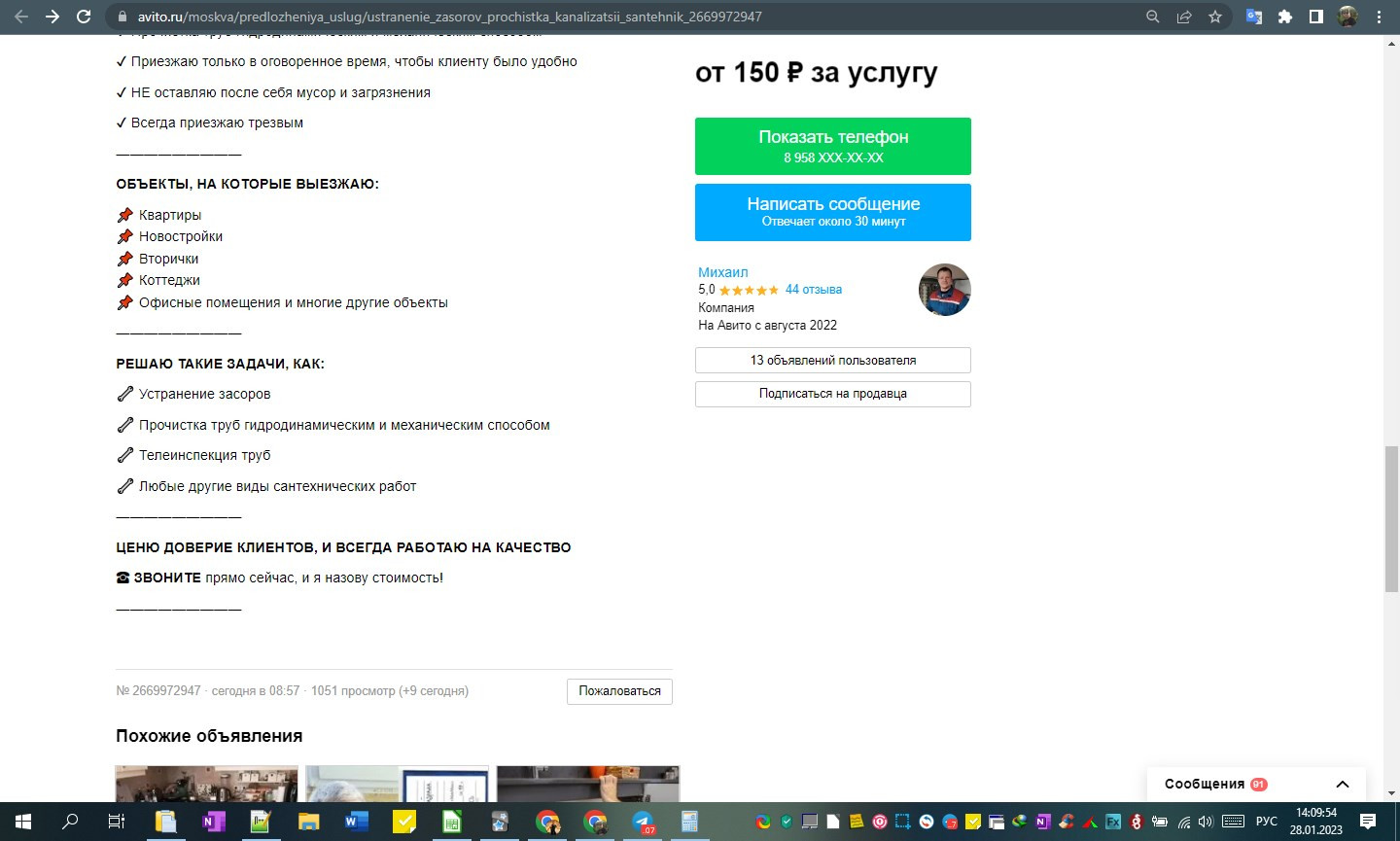The width and height of the screenshot is (1400, 841).
Task: Open the Chrome three-dot menu
Action: (x=1379, y=17)
